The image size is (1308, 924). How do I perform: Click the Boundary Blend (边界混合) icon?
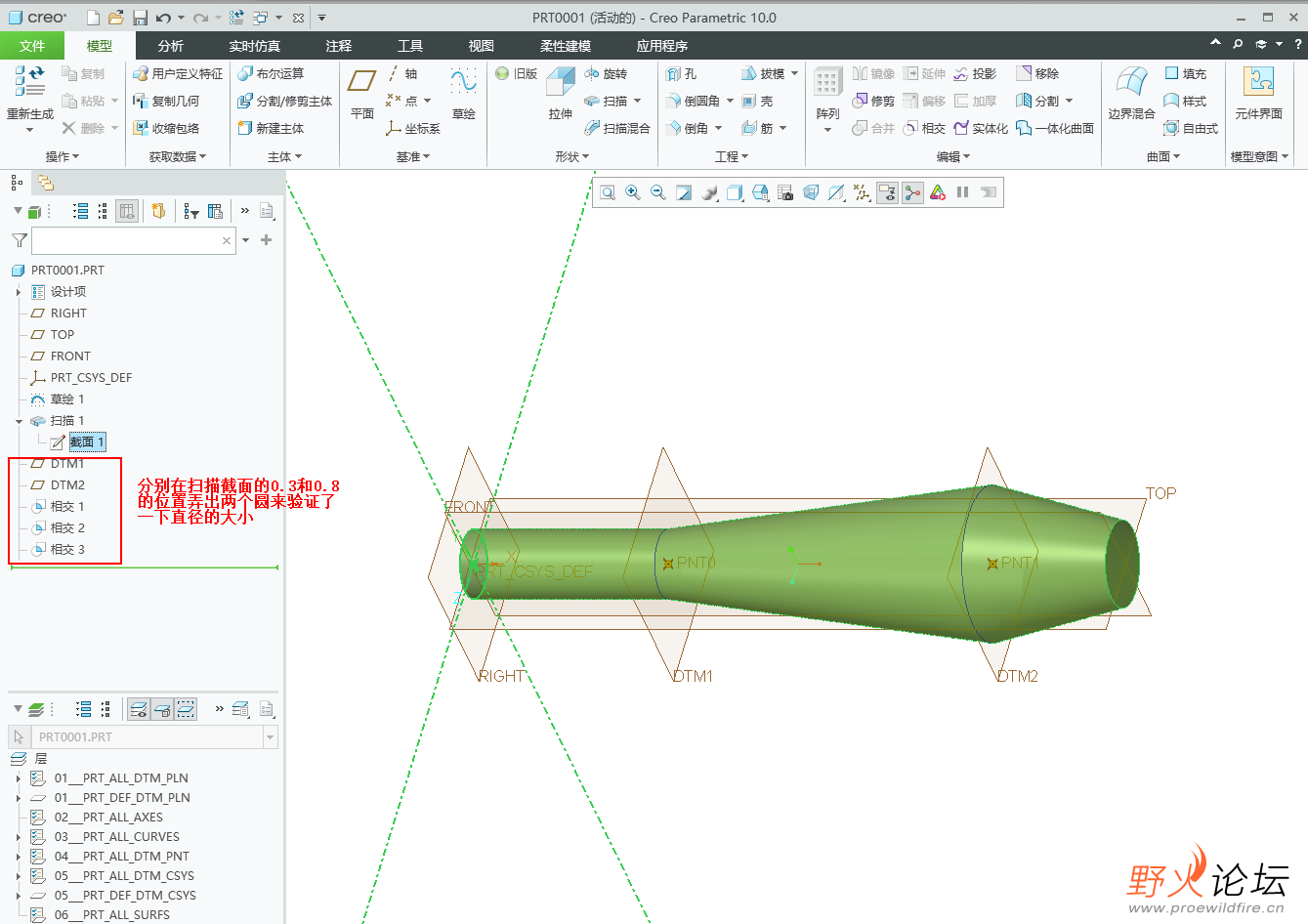(x=1131, y=82)
